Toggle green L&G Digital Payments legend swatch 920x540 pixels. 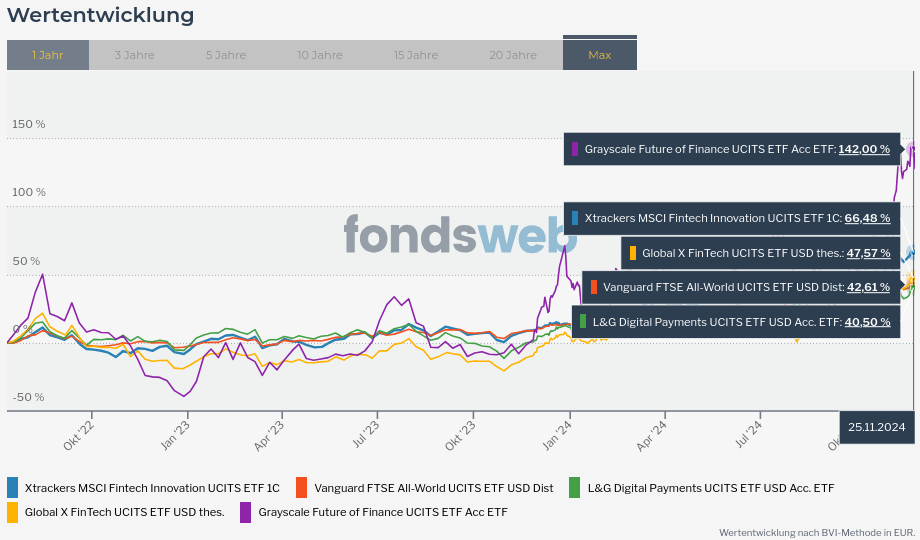point(574,488)
